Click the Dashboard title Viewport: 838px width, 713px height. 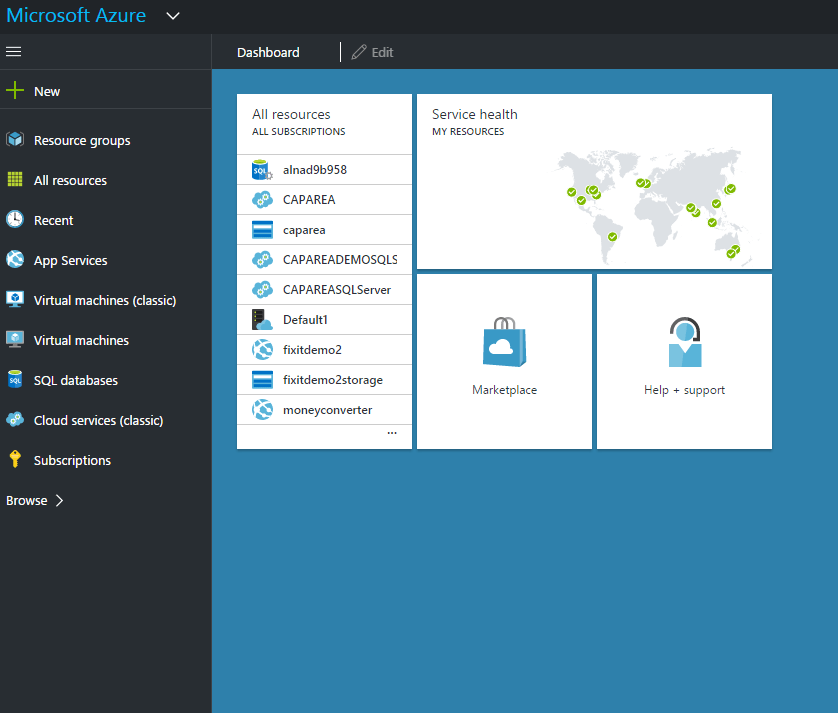click(x=268, y=52)
